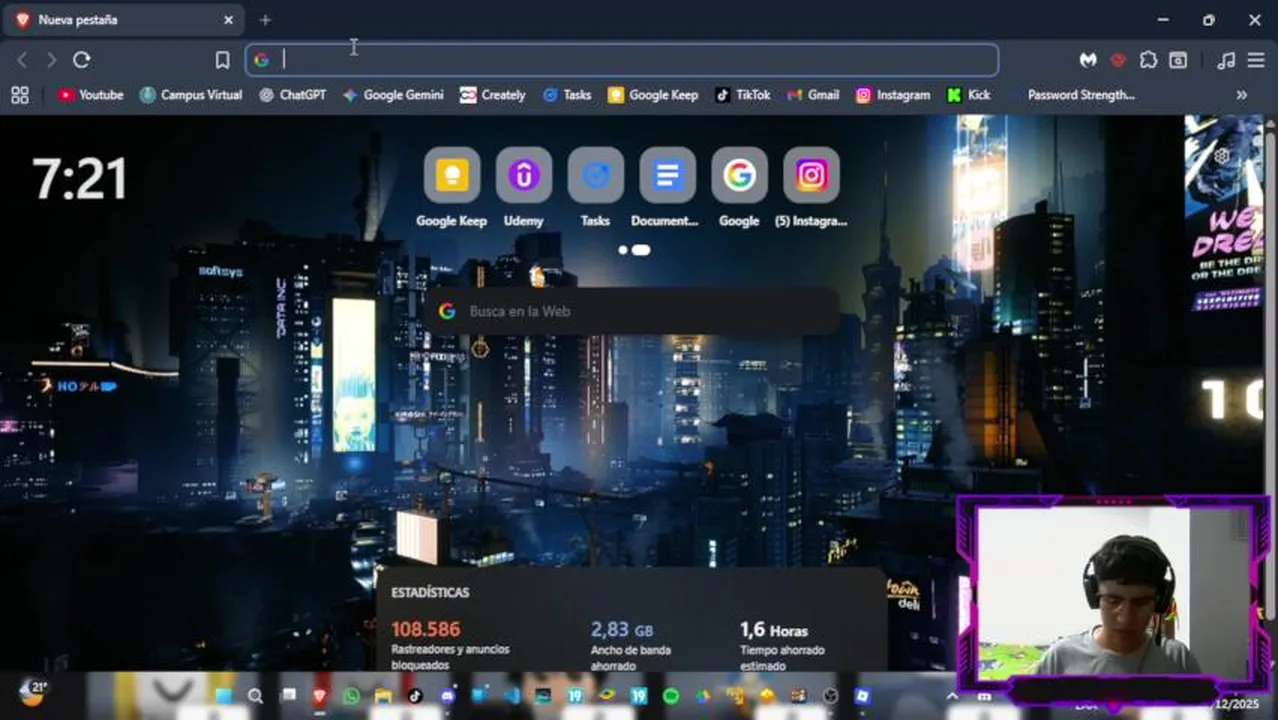The width and height of the screenshot is (1278, 720).
Task: Open the Campus Virtual bookmark
Action: (191, 95)
